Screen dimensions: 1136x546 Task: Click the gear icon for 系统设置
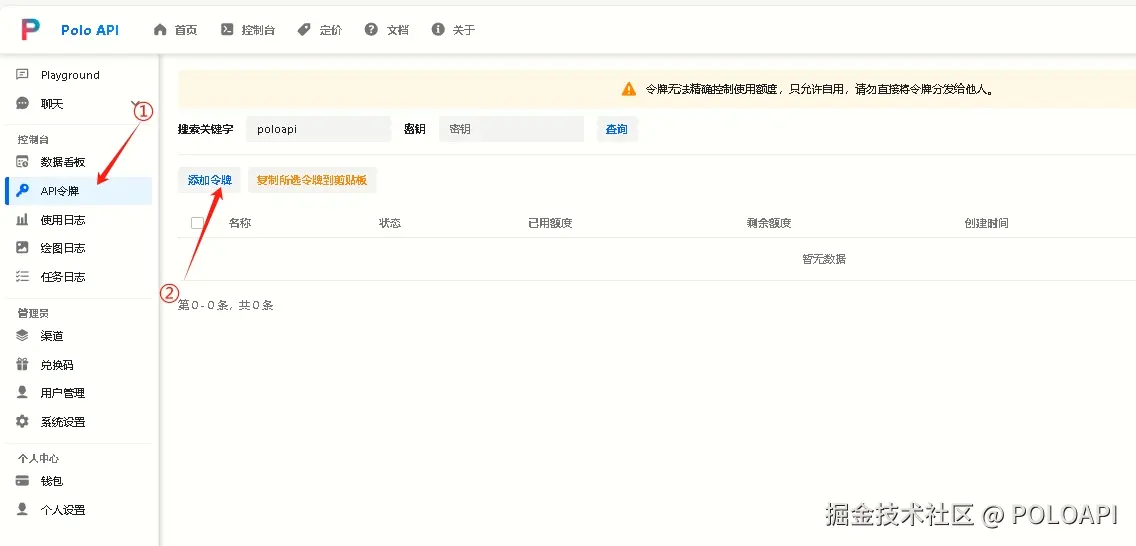tap(22, 421)
